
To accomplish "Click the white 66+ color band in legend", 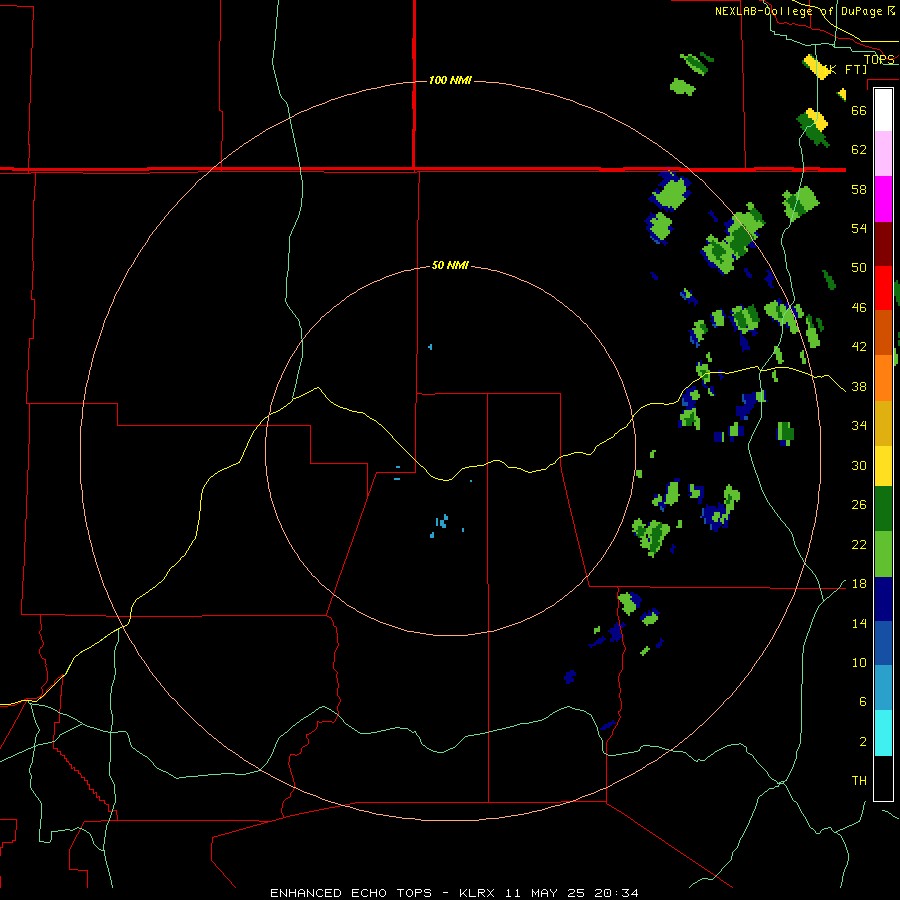I will tap(883, 110).
